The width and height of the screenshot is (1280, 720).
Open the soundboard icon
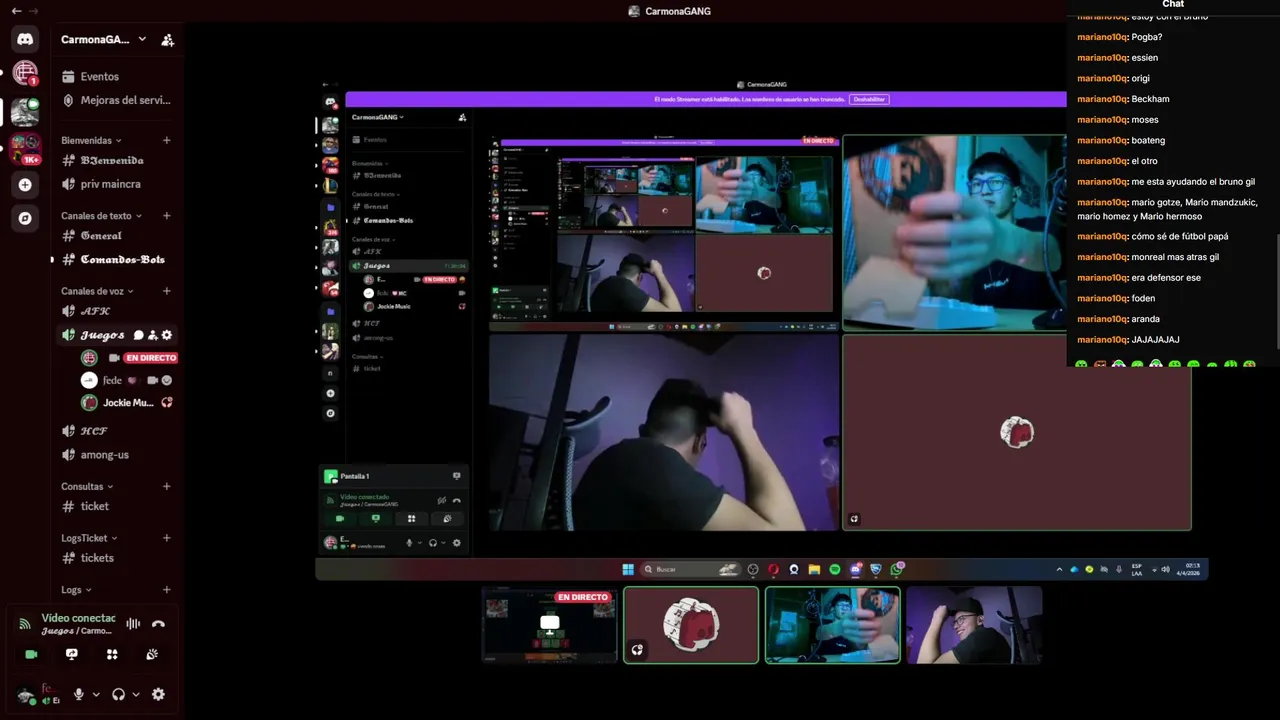(x=152, y=654)
